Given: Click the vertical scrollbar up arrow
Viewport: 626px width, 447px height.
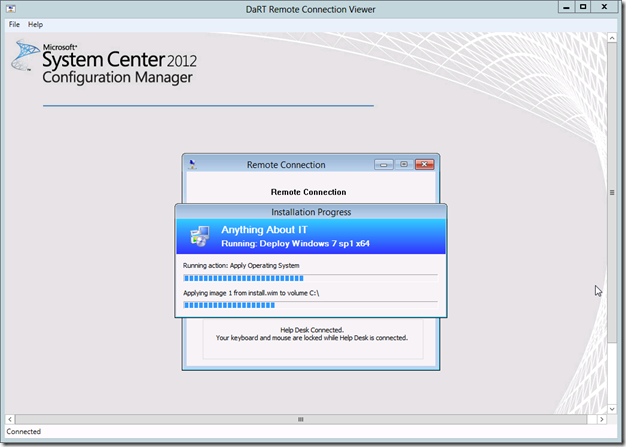Looking at the screenshot, I should (612, 38).
